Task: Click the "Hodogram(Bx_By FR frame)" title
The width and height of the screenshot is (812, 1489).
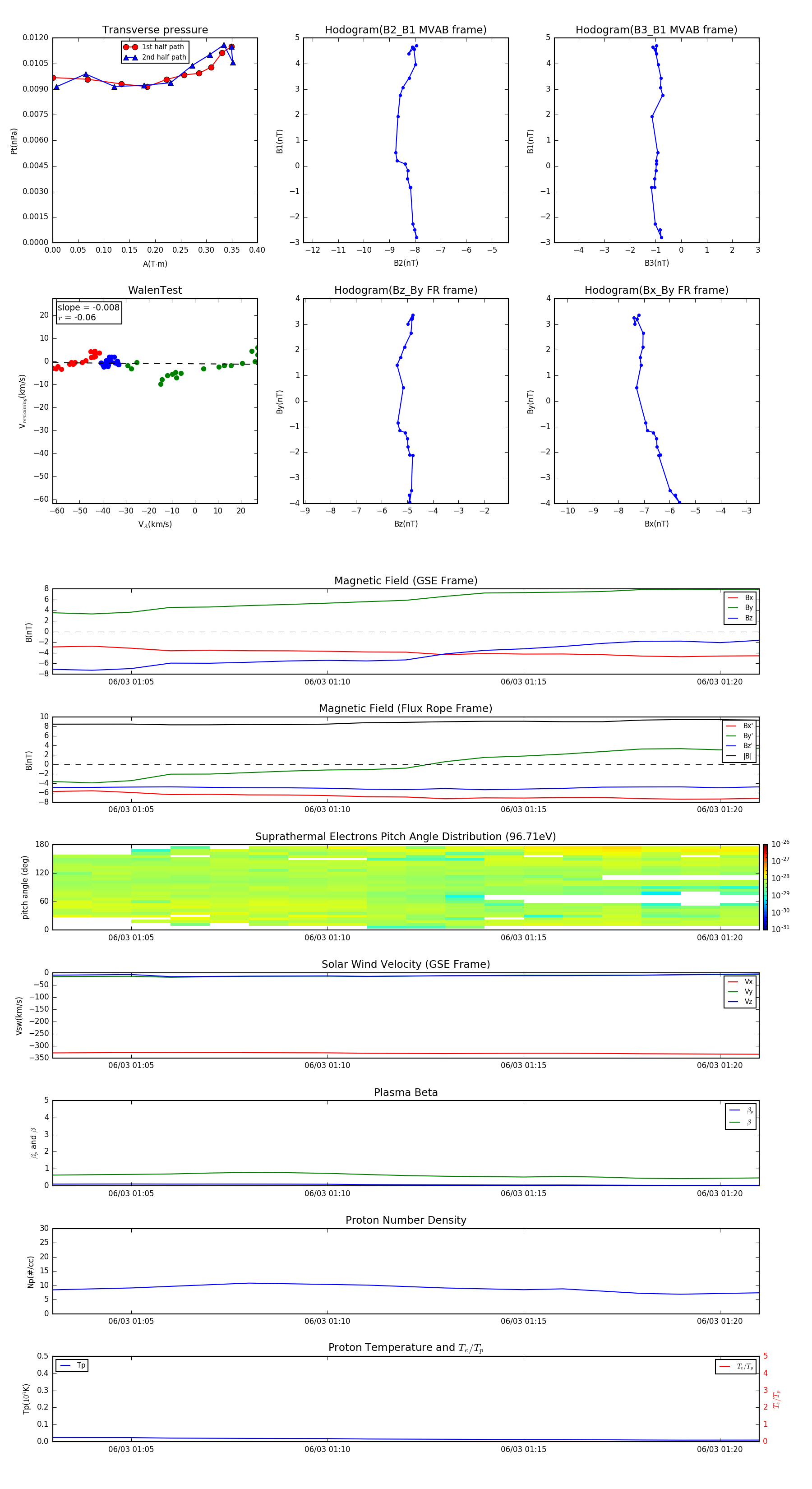Action: pos(656,290)
